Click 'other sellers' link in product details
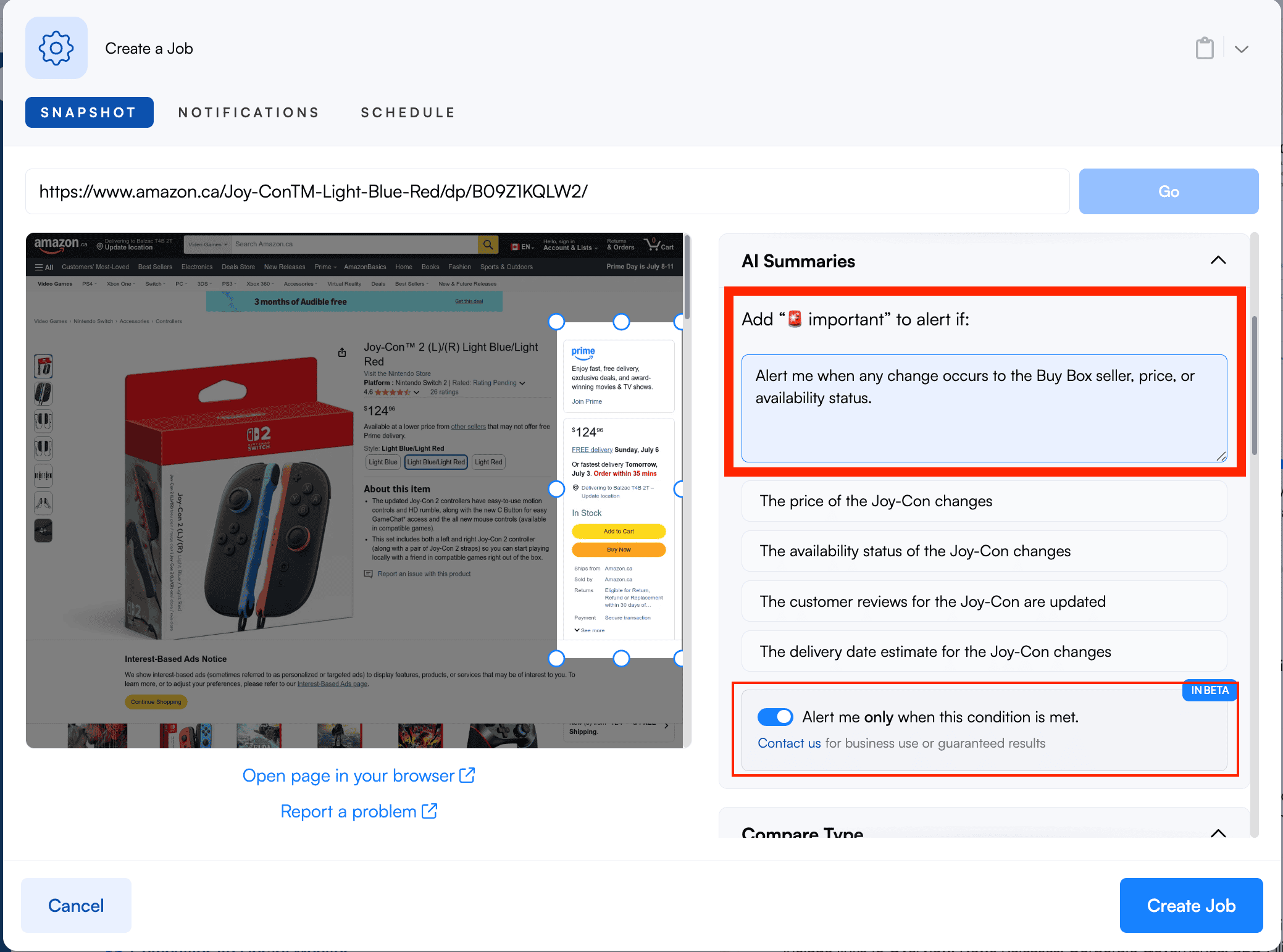 coord(468,427)
